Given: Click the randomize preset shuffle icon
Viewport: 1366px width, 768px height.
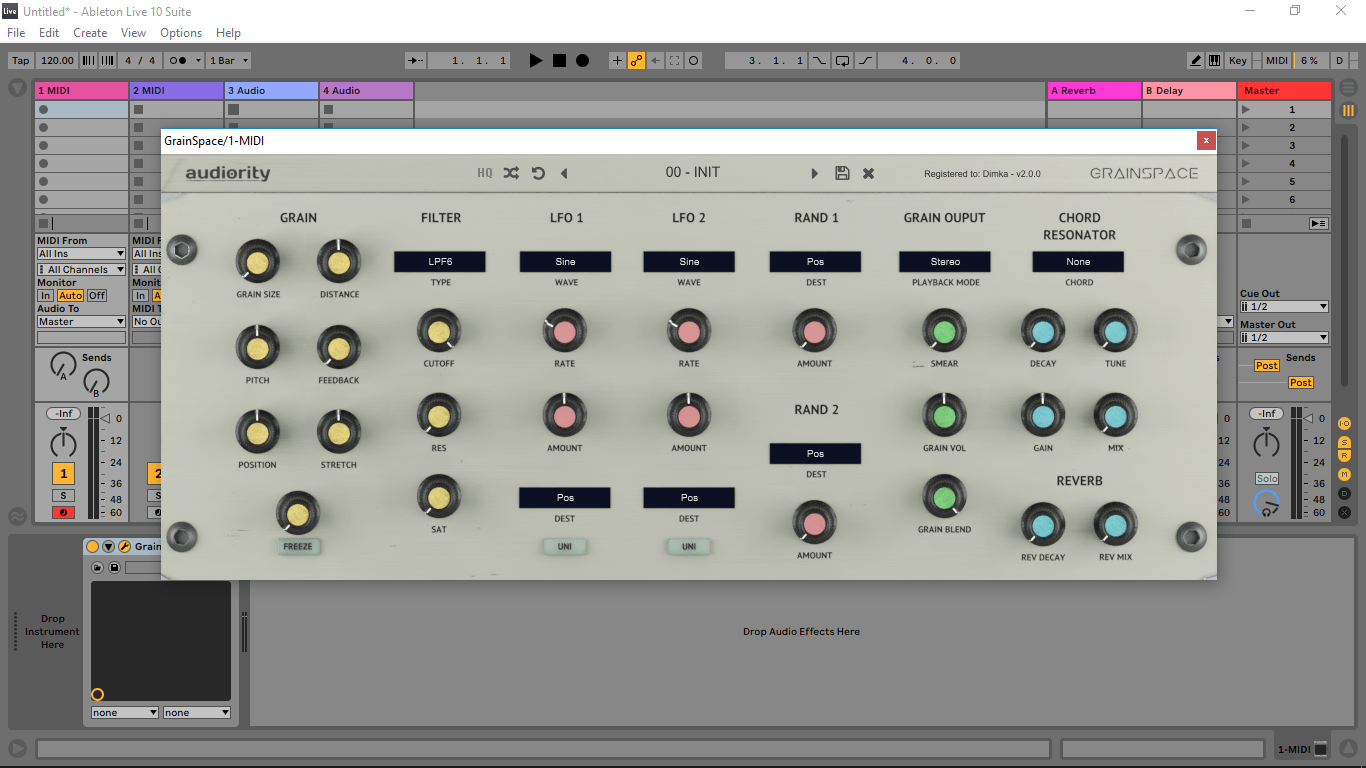Looking at the screenshot, I should click(511, 173).
